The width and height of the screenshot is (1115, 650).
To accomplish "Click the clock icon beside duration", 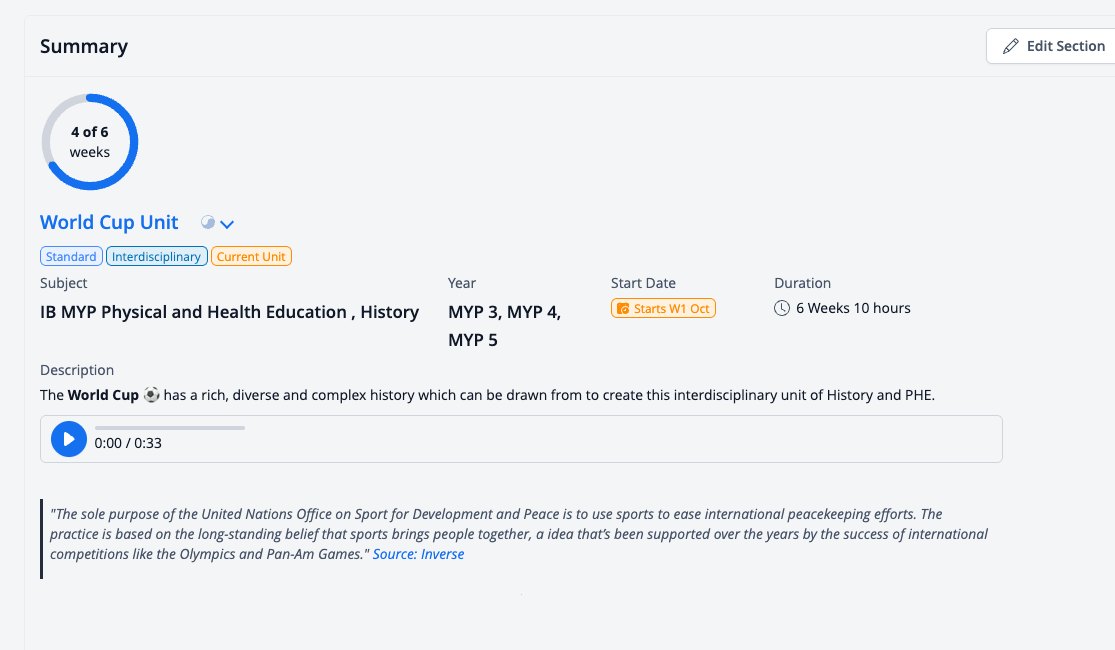I will [x=781, y=309].
